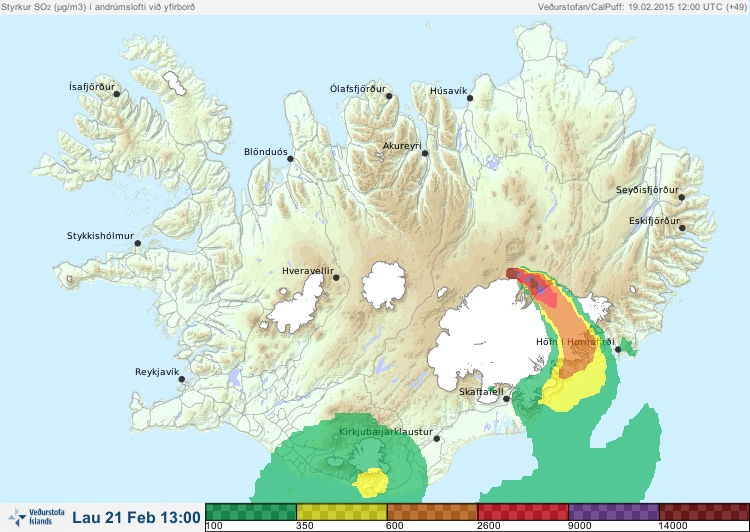Click the Blönduós marker dot
The height and width of the screenshot is (532, 750).
pyautogui.click(x=290, y=159)
